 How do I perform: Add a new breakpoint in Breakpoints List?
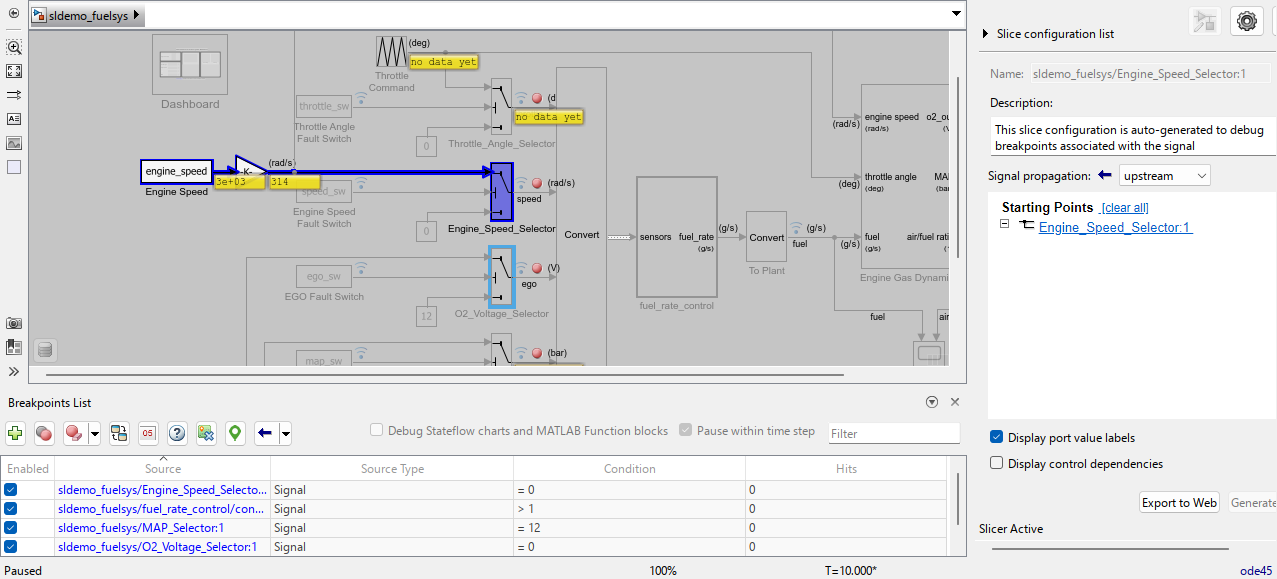(15, 433)
